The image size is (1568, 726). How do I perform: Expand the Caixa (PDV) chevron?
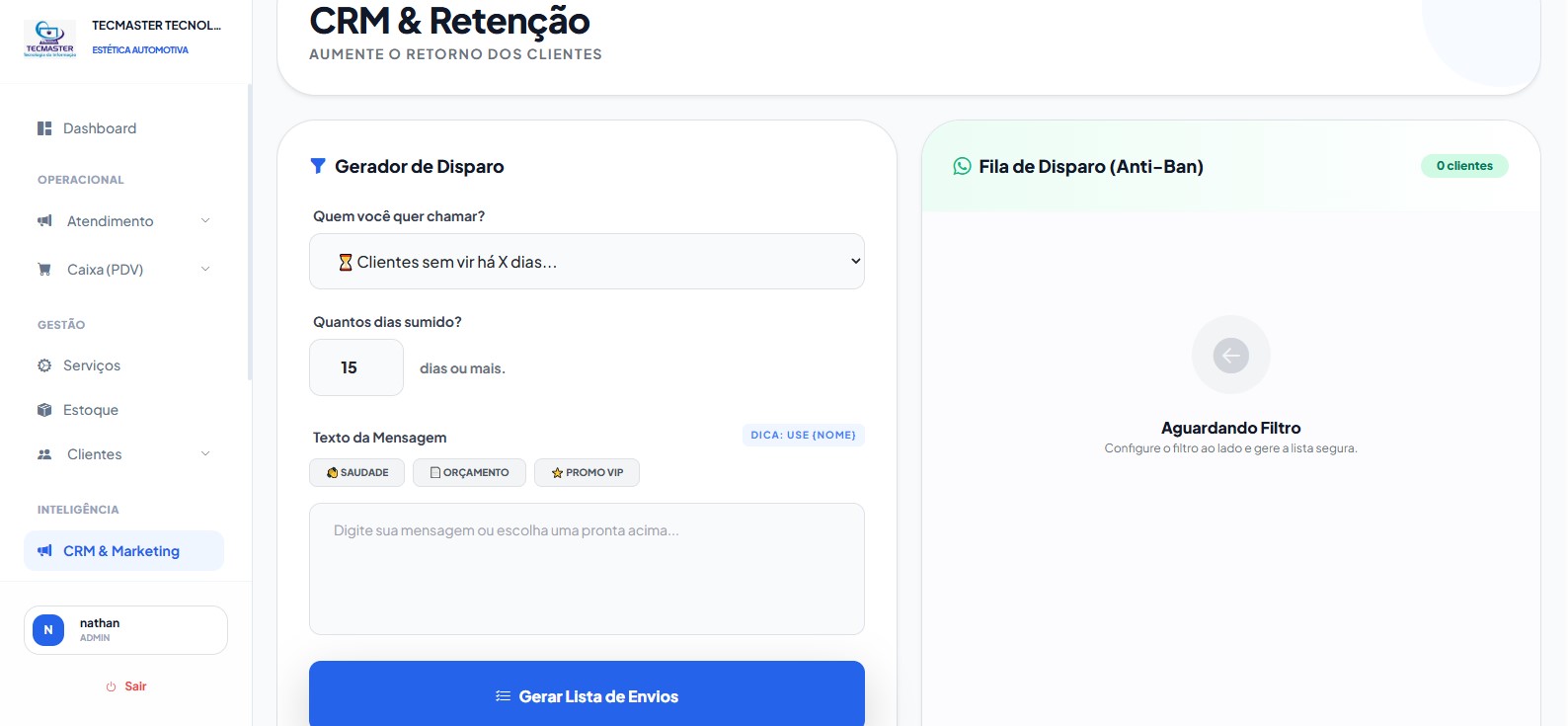[205, 269]
